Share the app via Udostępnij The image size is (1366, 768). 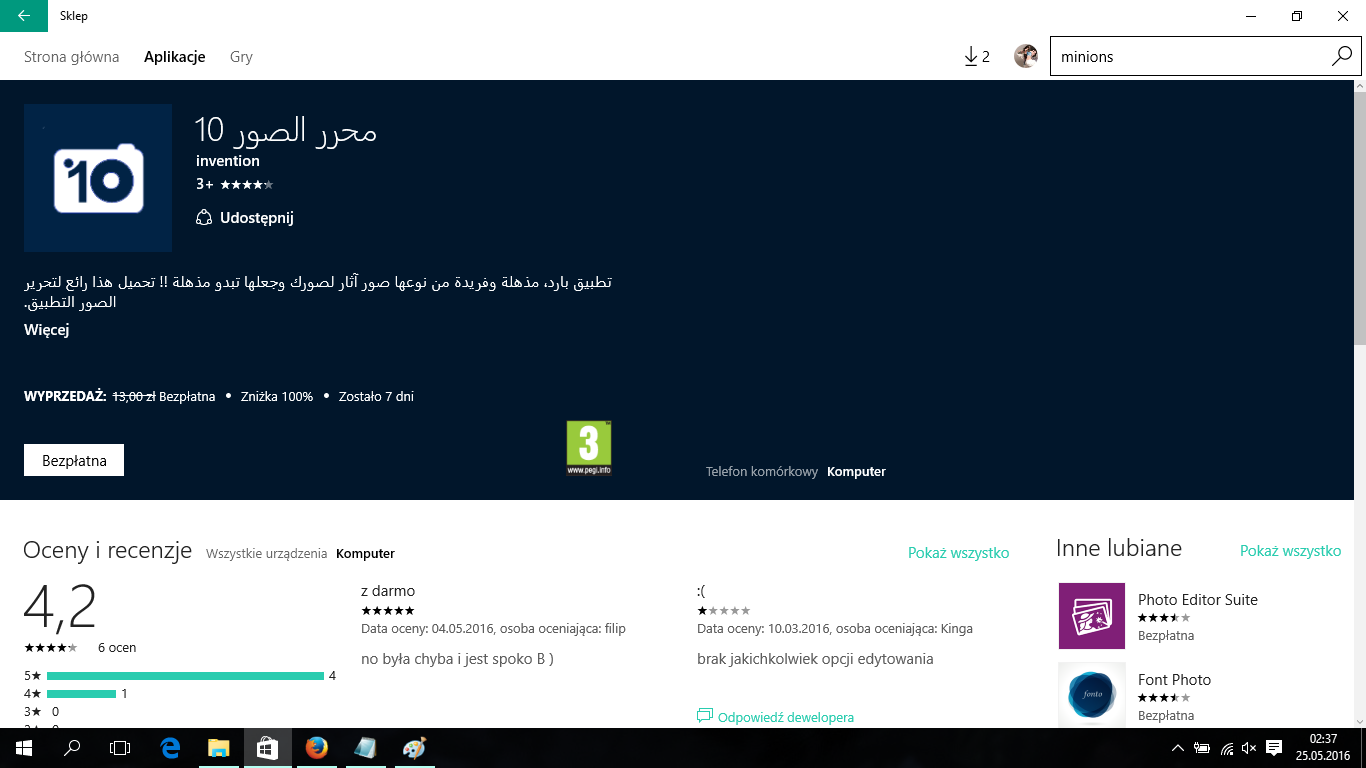point(245,218)
